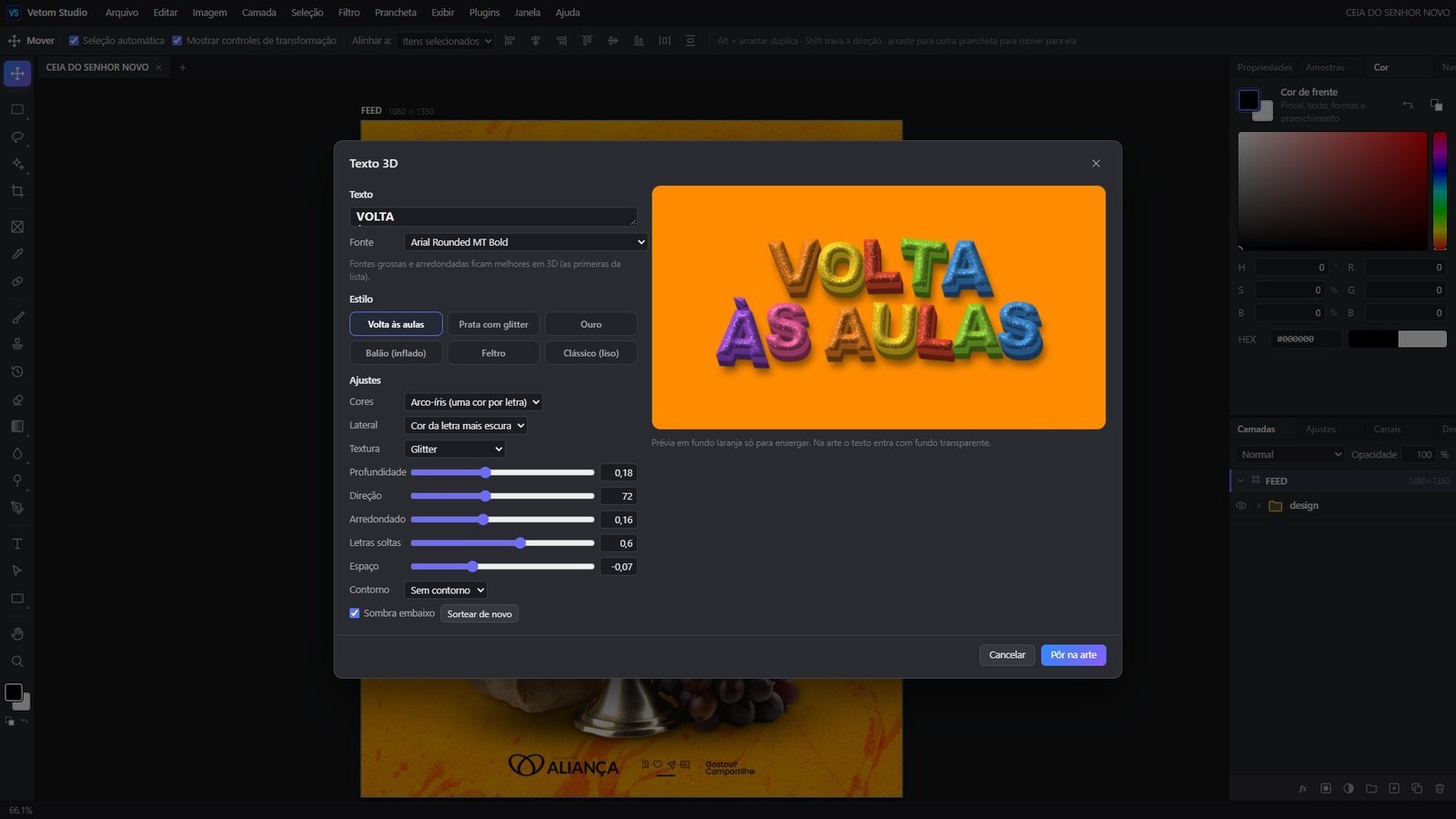Click the align left edges icon
1456x819 pixels.
[x=510, y=41]
